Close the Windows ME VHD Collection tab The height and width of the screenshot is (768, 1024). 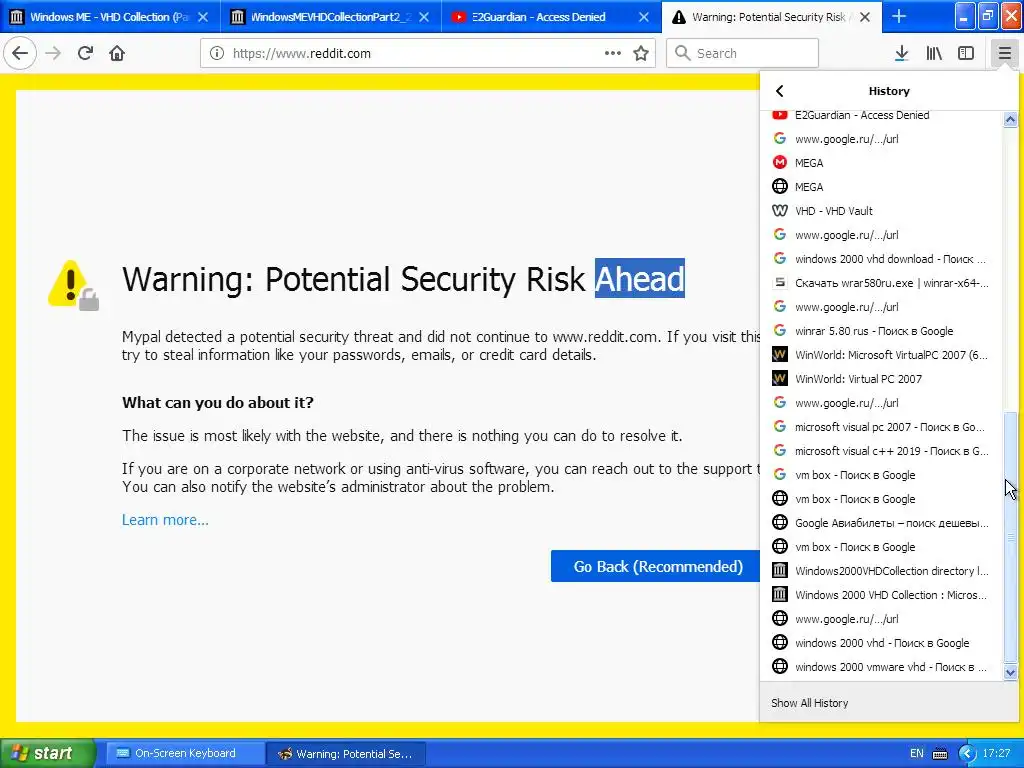click(203, 17)
